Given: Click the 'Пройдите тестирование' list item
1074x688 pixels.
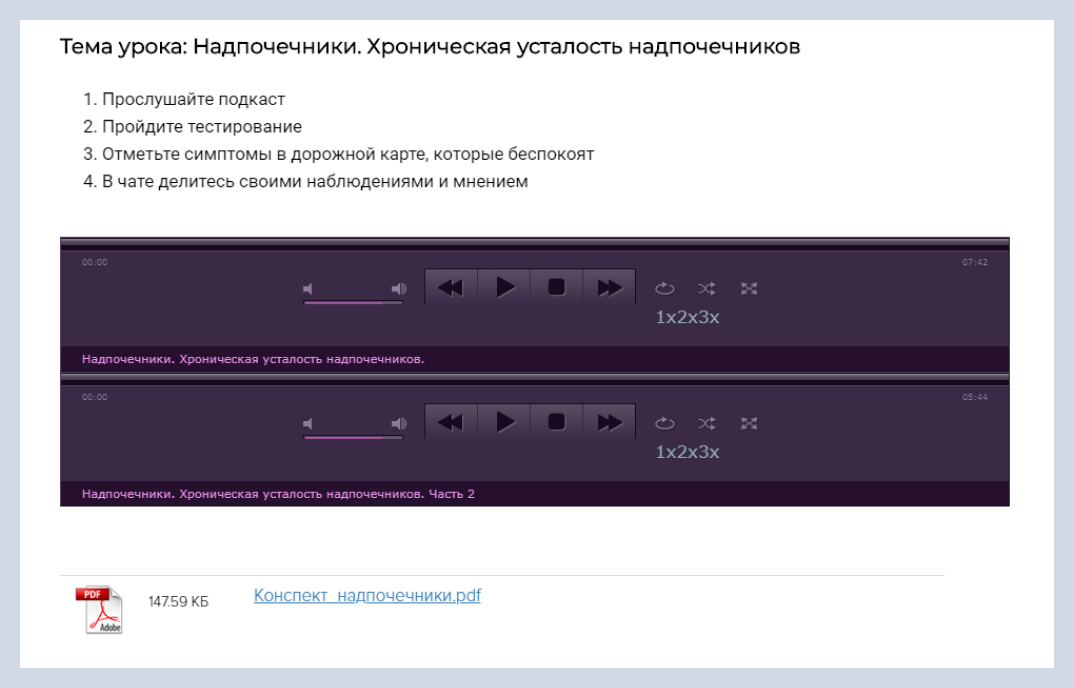Looking at the screenshot, I should point(202,127).
